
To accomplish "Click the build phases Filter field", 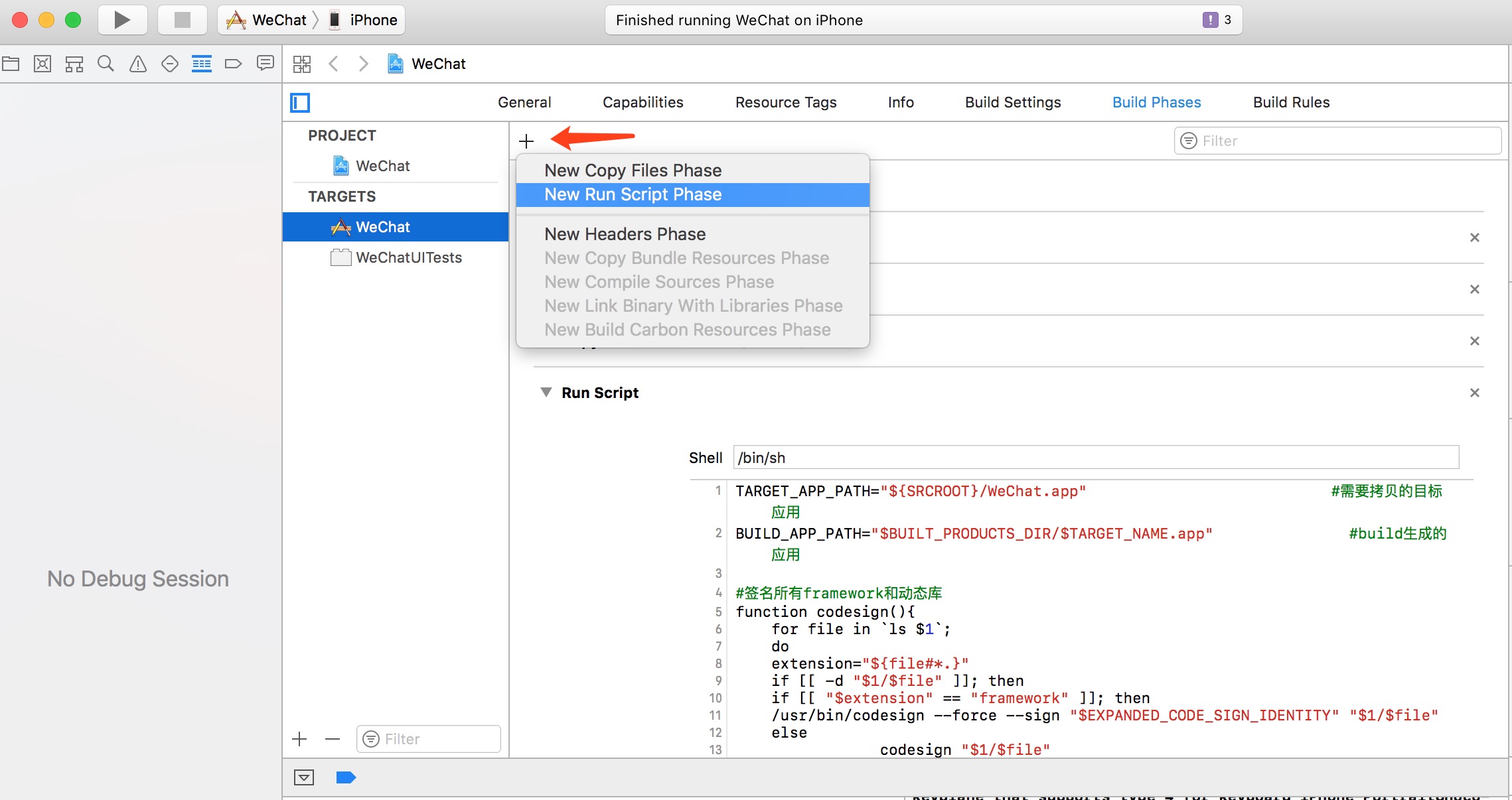I will pyautogui.click(x=1337, y=141).
